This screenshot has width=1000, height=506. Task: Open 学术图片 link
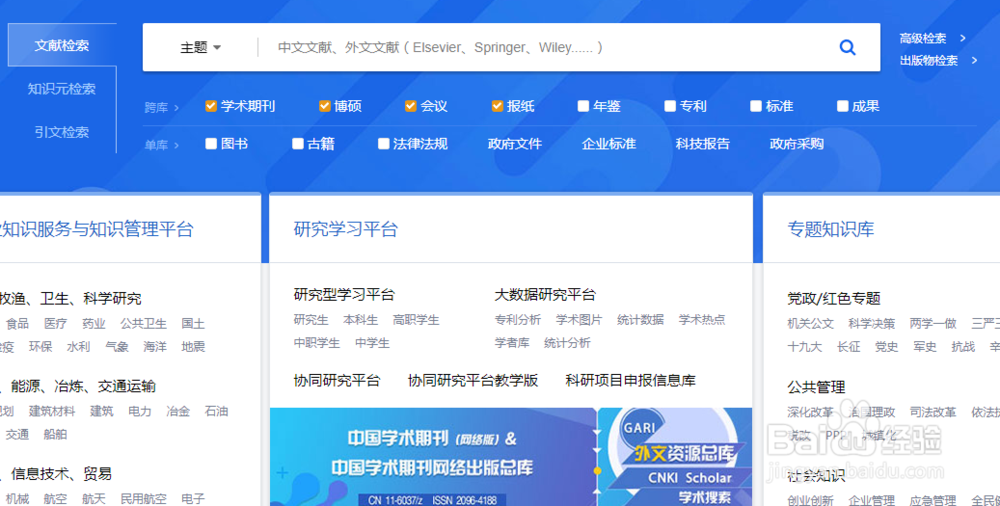point(578,320)
